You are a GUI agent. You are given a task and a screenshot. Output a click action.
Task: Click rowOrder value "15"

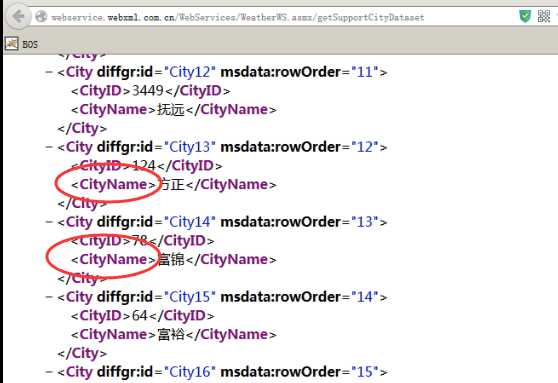[365, 372]
